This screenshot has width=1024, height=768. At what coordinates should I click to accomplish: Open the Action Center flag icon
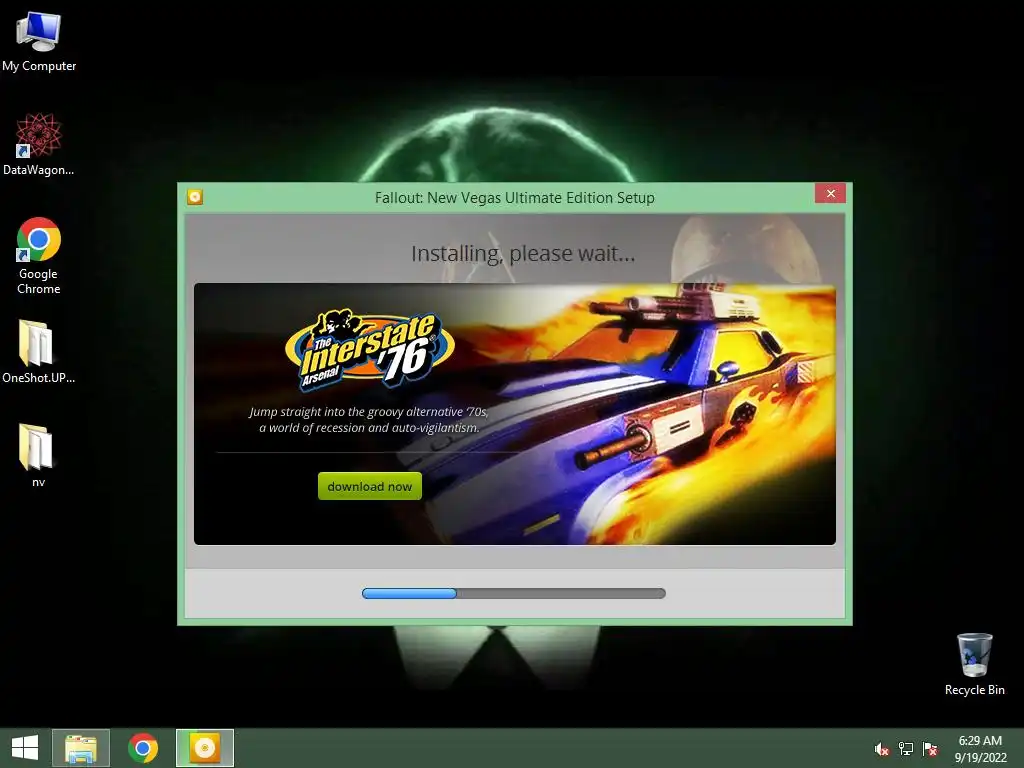(930, 749)
